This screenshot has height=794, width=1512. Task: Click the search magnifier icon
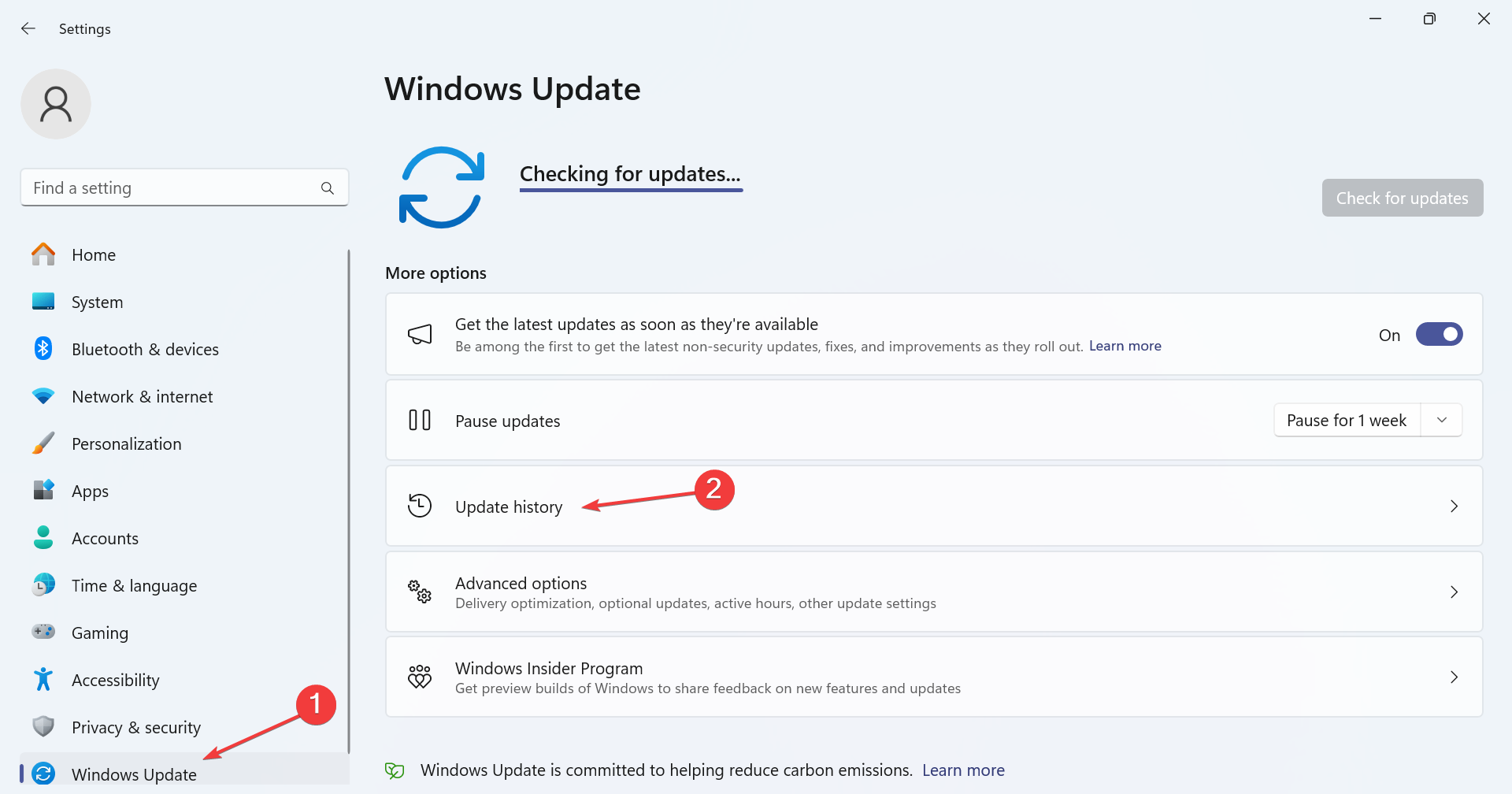[328, 188]
